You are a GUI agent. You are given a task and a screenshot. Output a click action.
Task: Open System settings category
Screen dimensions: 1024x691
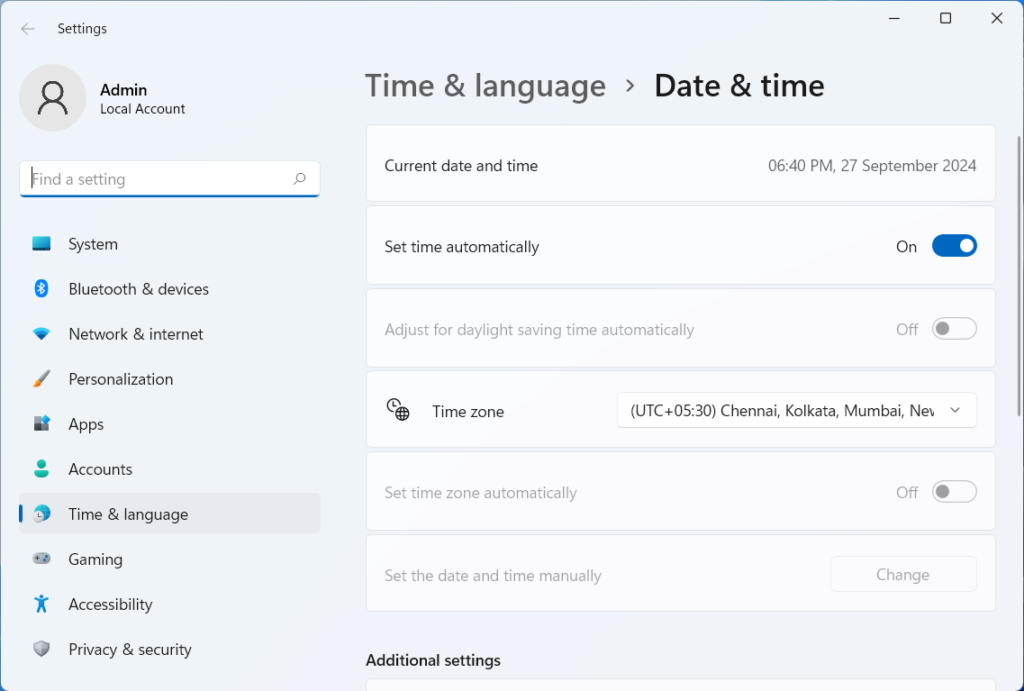point(170,244)
